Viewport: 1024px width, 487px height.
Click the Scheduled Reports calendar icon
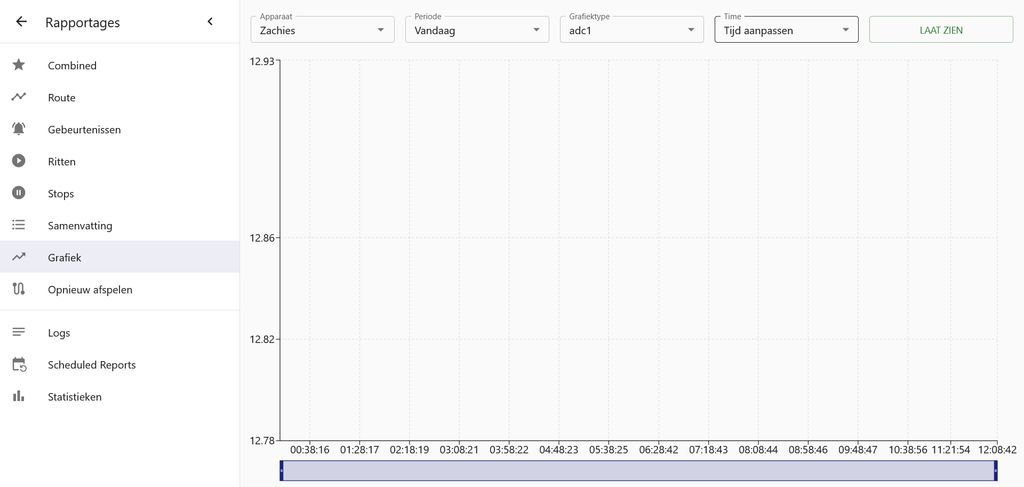tap(19, 365)
